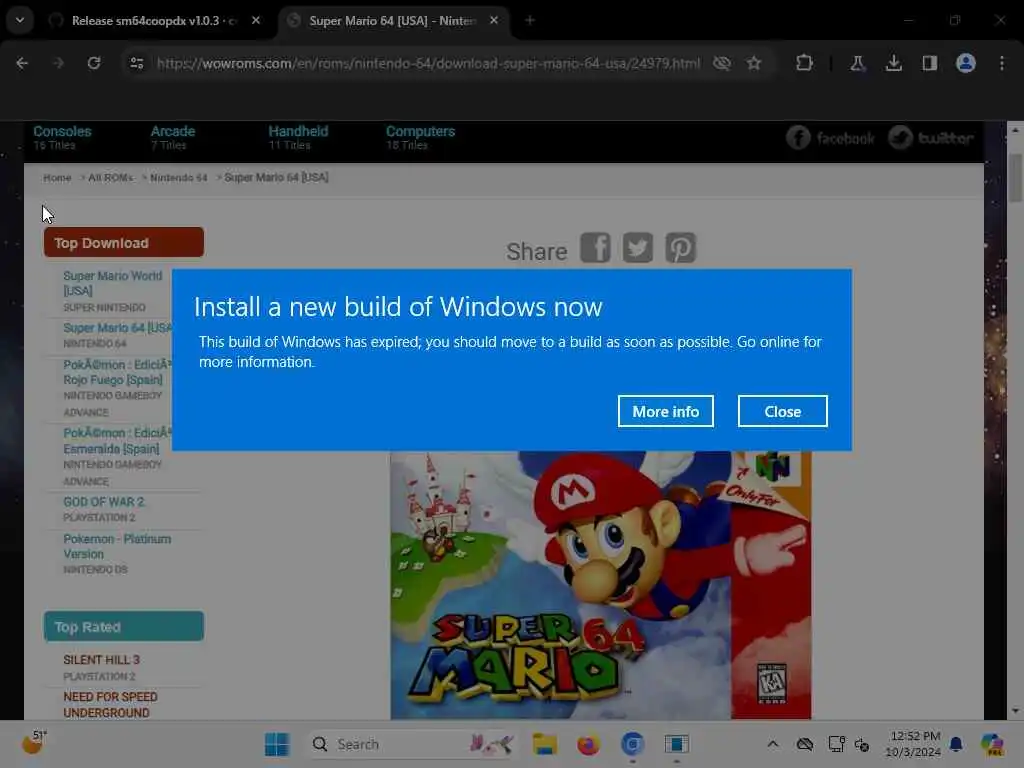Screen dimensions: 1024x768
Task: Open GOD OF WAR 2 link
Action: [x=103, y=502]
